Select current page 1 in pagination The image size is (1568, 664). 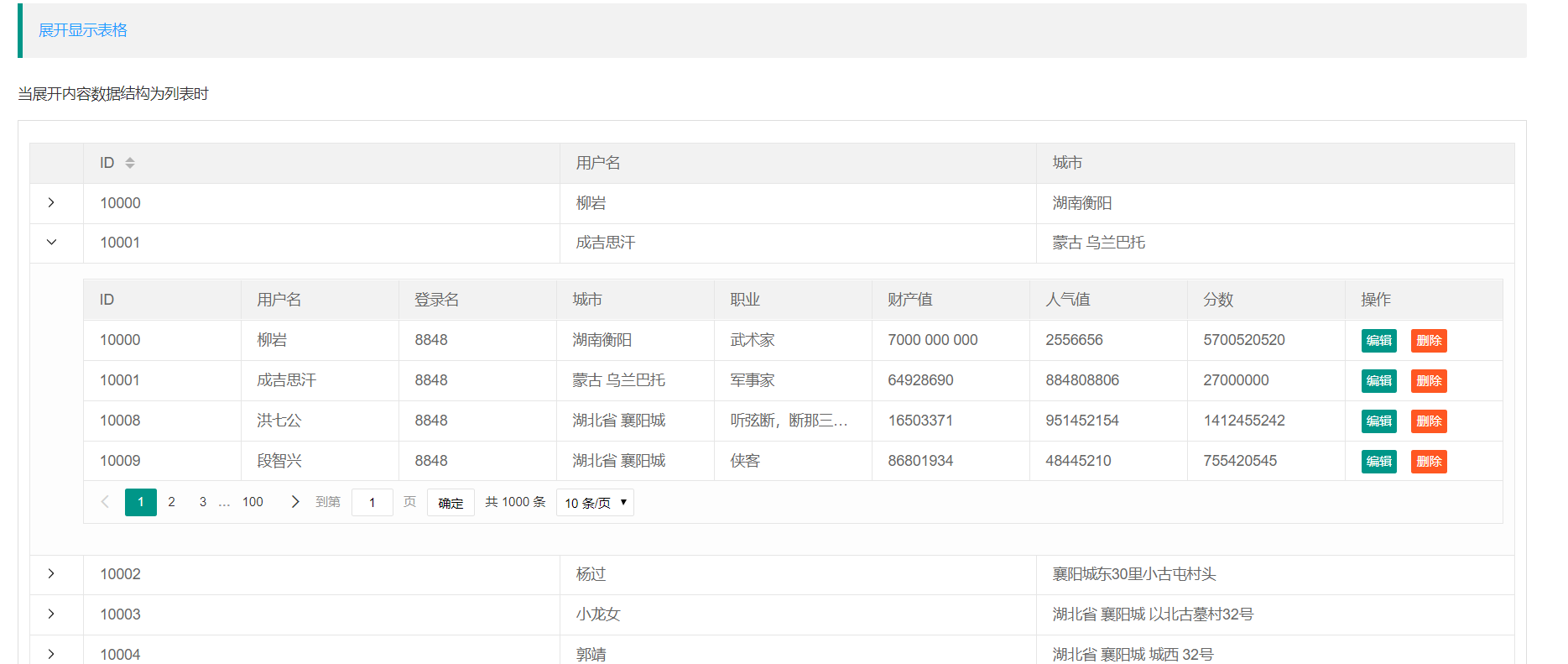click(140, 502)
